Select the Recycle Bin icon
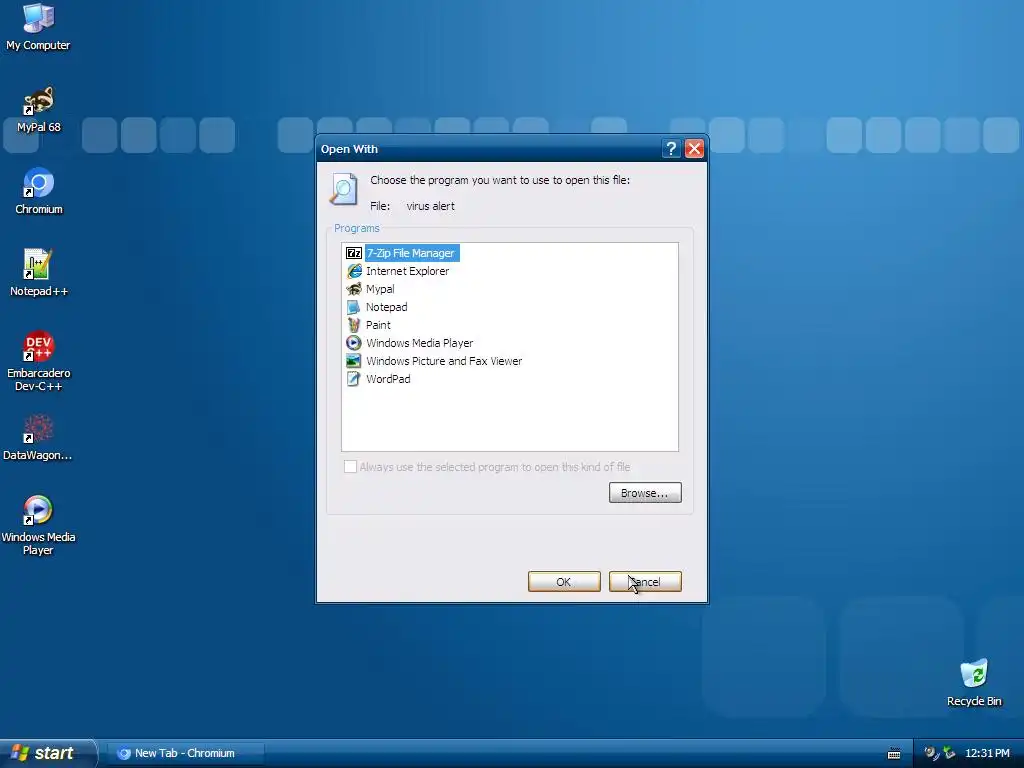The height and width of the screenshot is (768, 1024). click(974, 683)
